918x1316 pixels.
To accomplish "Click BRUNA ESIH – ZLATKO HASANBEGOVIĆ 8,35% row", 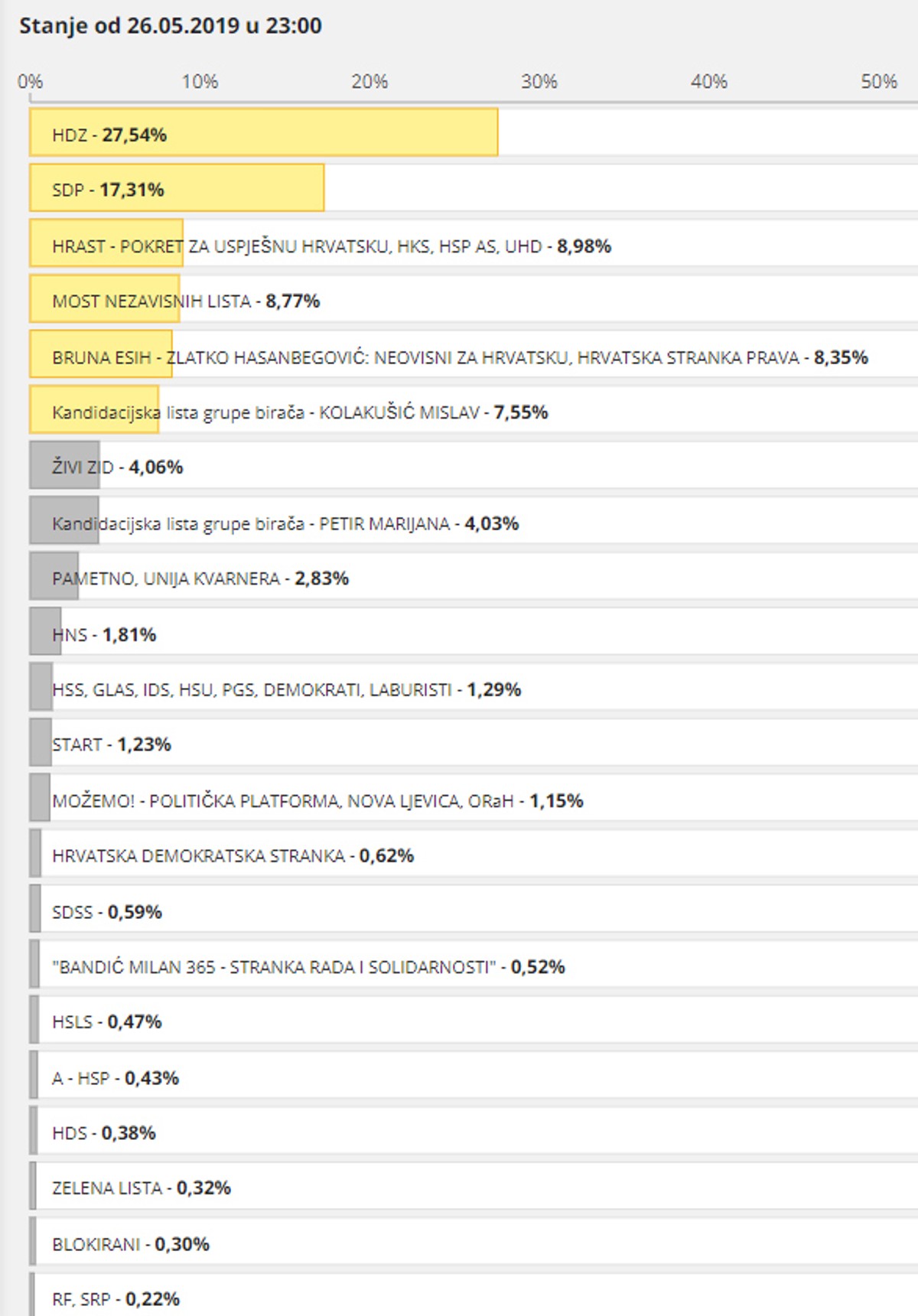I will click(459, 357).
